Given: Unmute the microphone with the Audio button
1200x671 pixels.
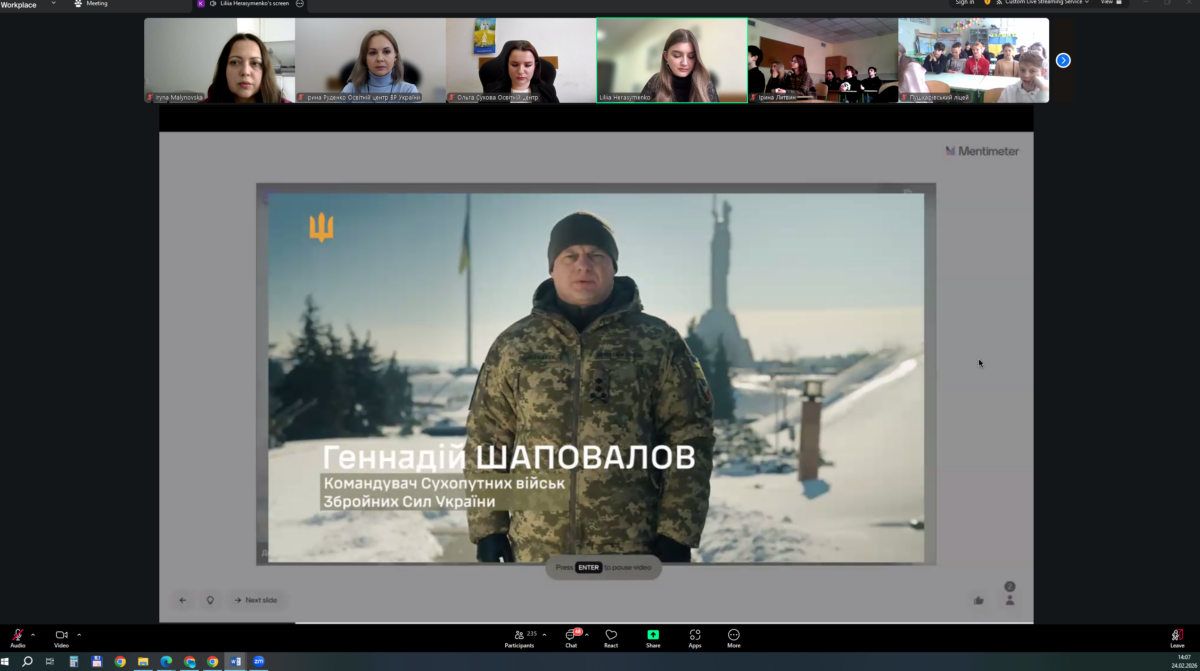Looking at the screenshot, I should (x=17, y=637).
